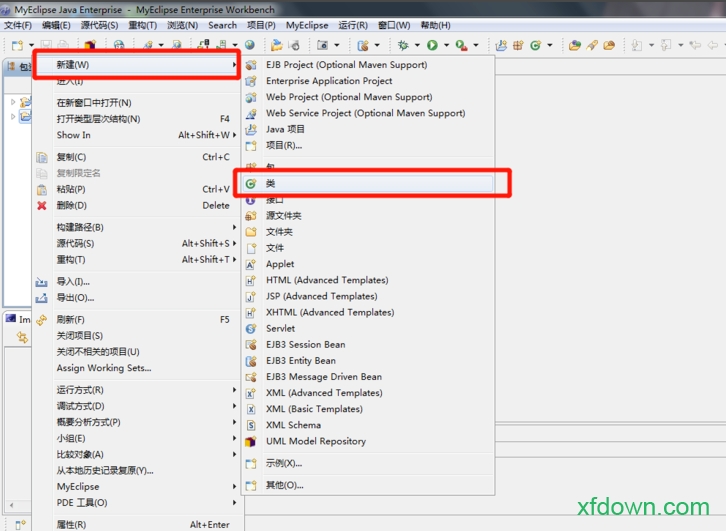This screenshot has width=726, height=531.
Task: Open the PDE 工具(O) submenu
Action: pos(146,503)
